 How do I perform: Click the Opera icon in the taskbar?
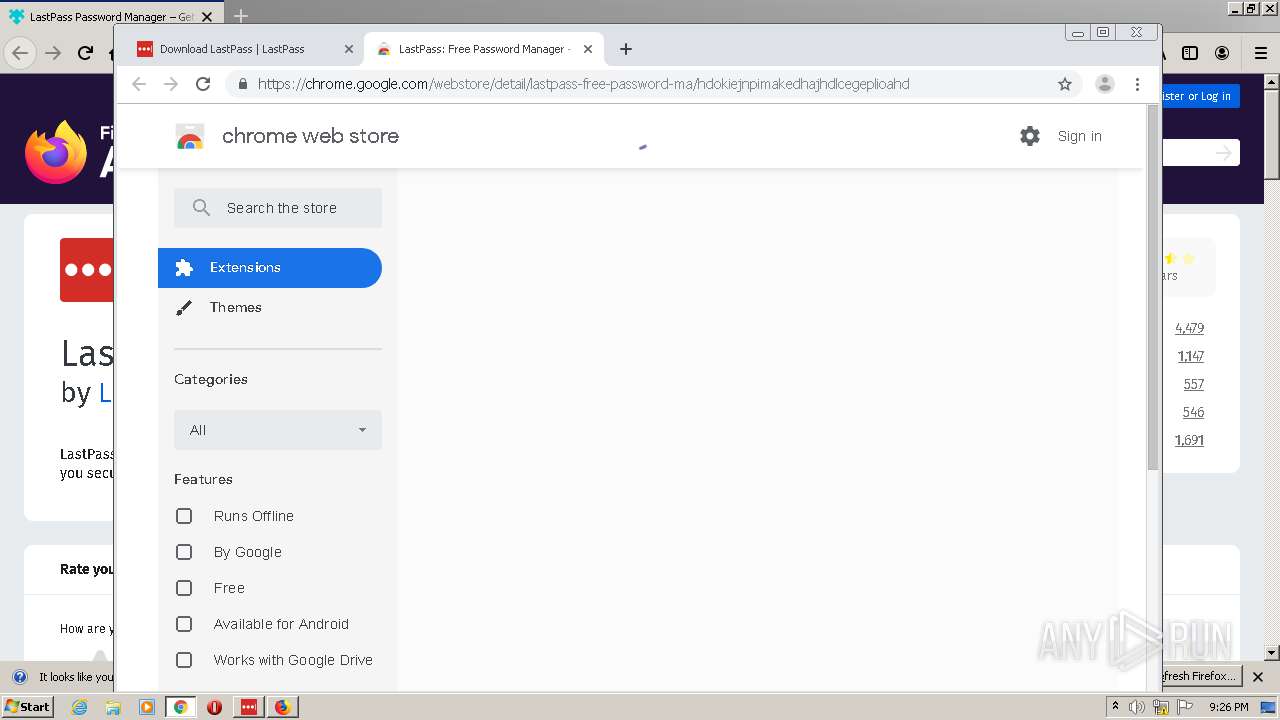(x=215, y=707)
